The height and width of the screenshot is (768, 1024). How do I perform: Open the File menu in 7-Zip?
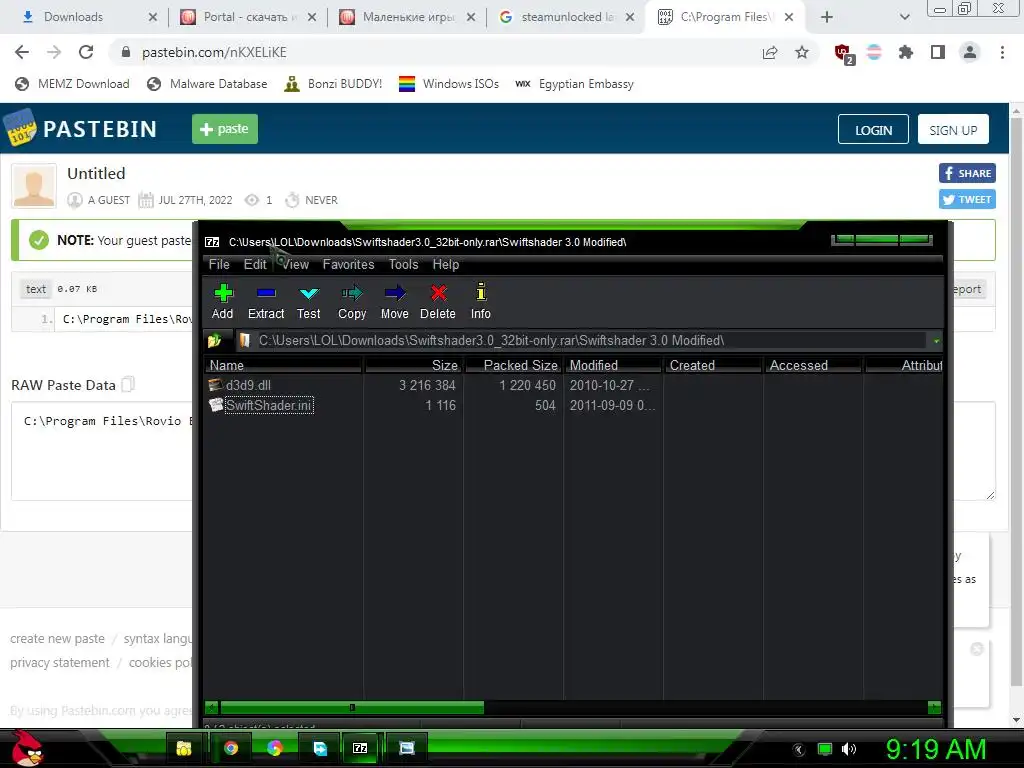219,264
